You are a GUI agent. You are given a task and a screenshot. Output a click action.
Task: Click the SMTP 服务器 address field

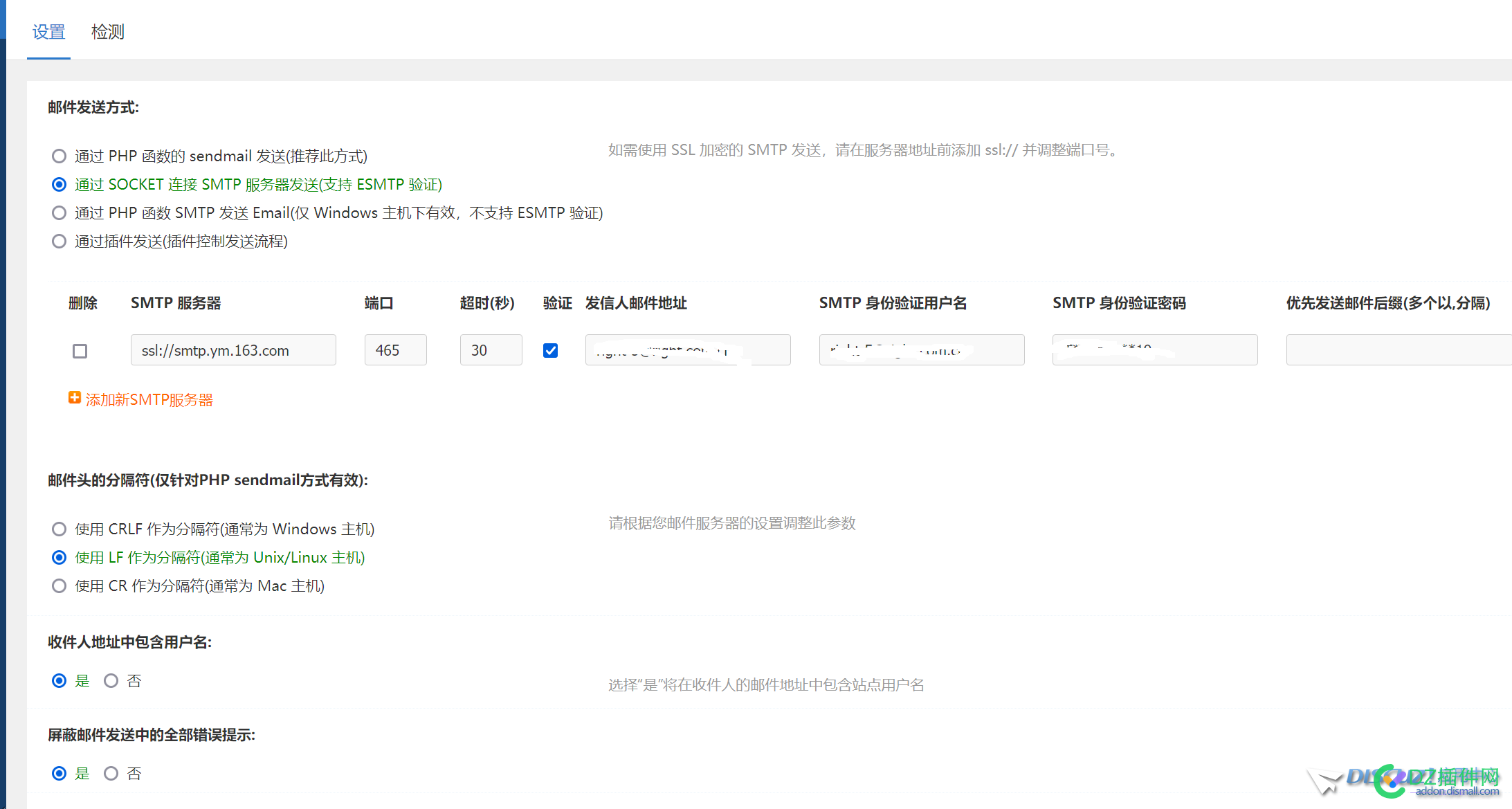[233, 350]
